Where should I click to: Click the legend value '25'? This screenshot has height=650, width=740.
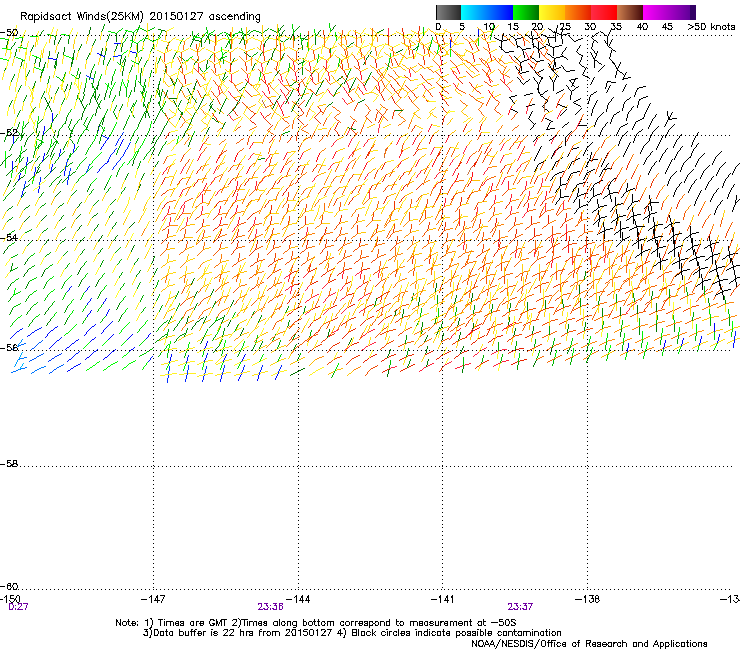click(565, 27)
